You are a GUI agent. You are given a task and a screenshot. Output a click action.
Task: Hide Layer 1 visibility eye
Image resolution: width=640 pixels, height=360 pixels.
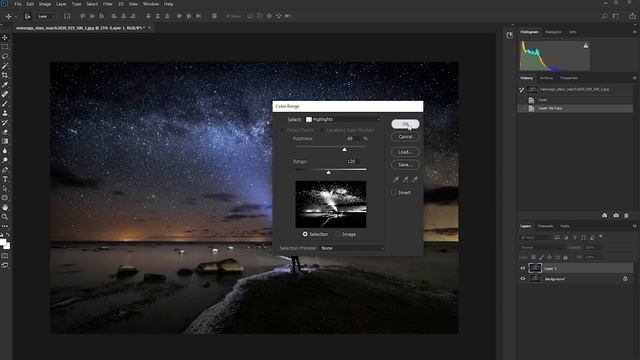coord(523,268)
